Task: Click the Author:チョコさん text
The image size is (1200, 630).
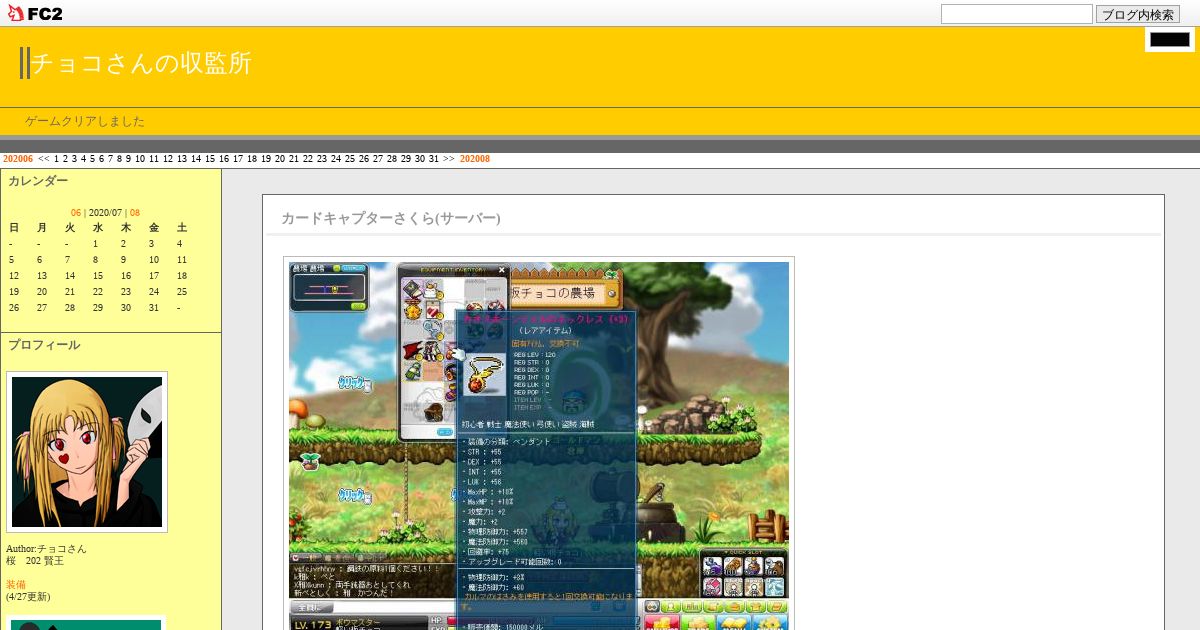Action: tap(46, 549)
